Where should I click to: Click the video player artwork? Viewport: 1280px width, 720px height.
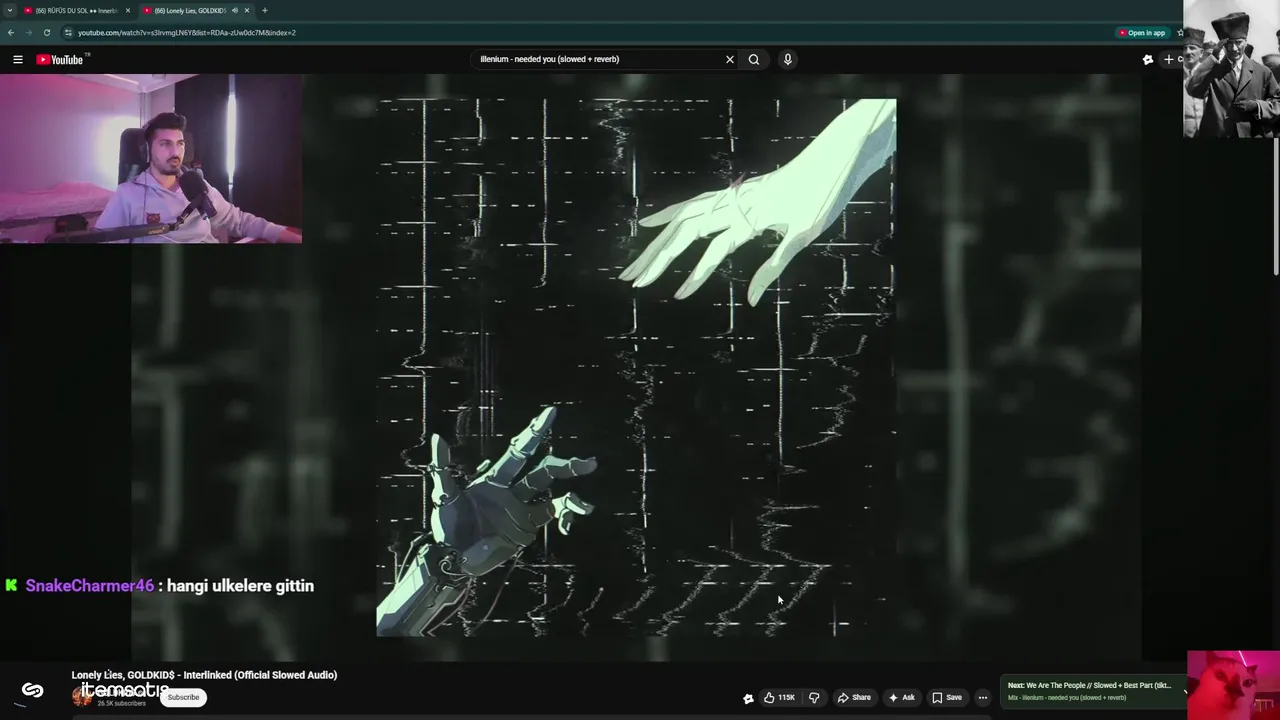click(x=636, y=367)
